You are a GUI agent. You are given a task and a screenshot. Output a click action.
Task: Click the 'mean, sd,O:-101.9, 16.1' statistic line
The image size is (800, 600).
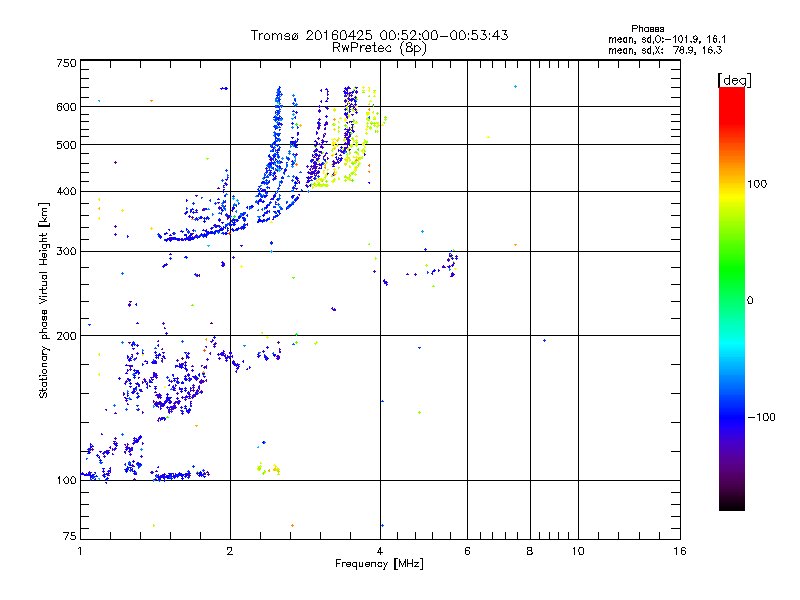pos(667,39)
